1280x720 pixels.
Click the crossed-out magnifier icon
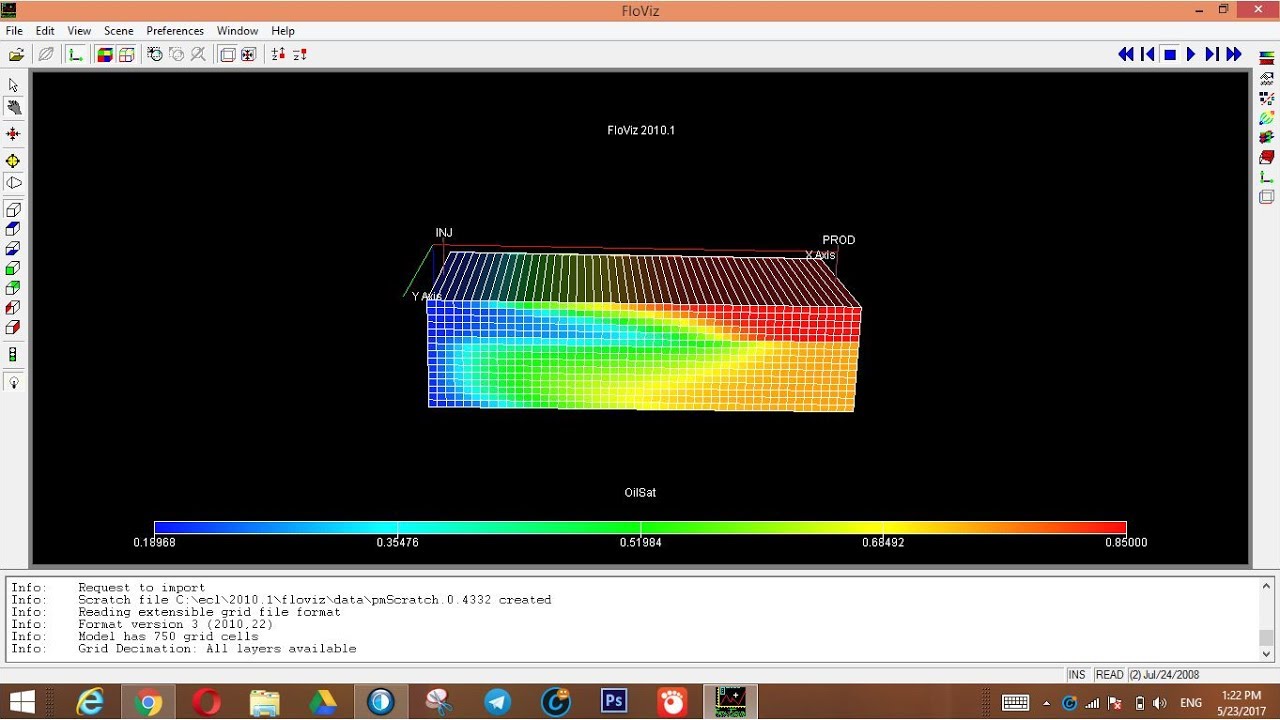click(198, 54)
